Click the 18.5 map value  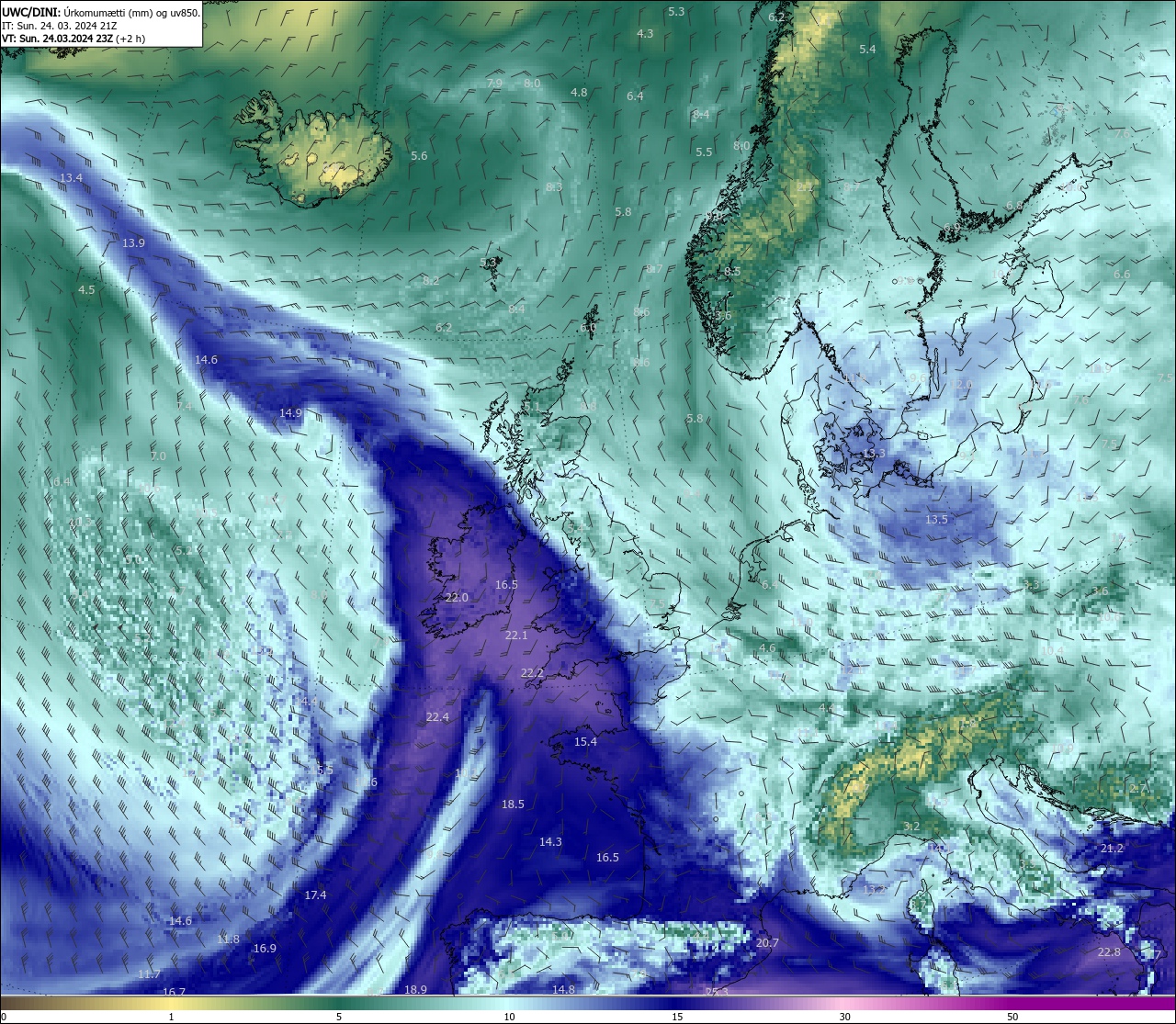tap(513, 804)
